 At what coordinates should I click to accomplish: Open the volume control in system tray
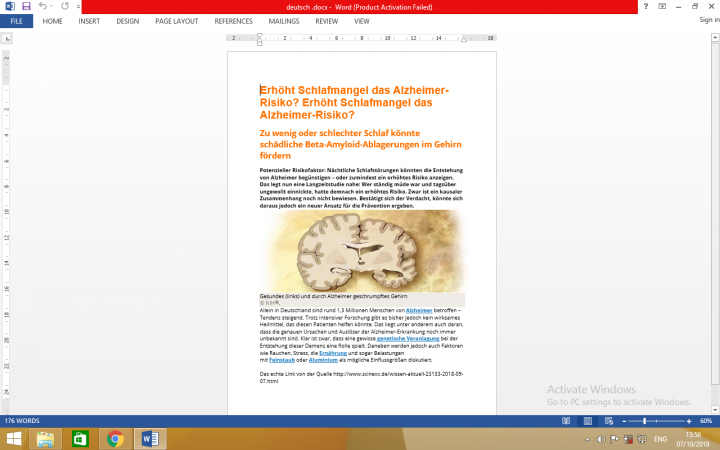tap(601, 440)
